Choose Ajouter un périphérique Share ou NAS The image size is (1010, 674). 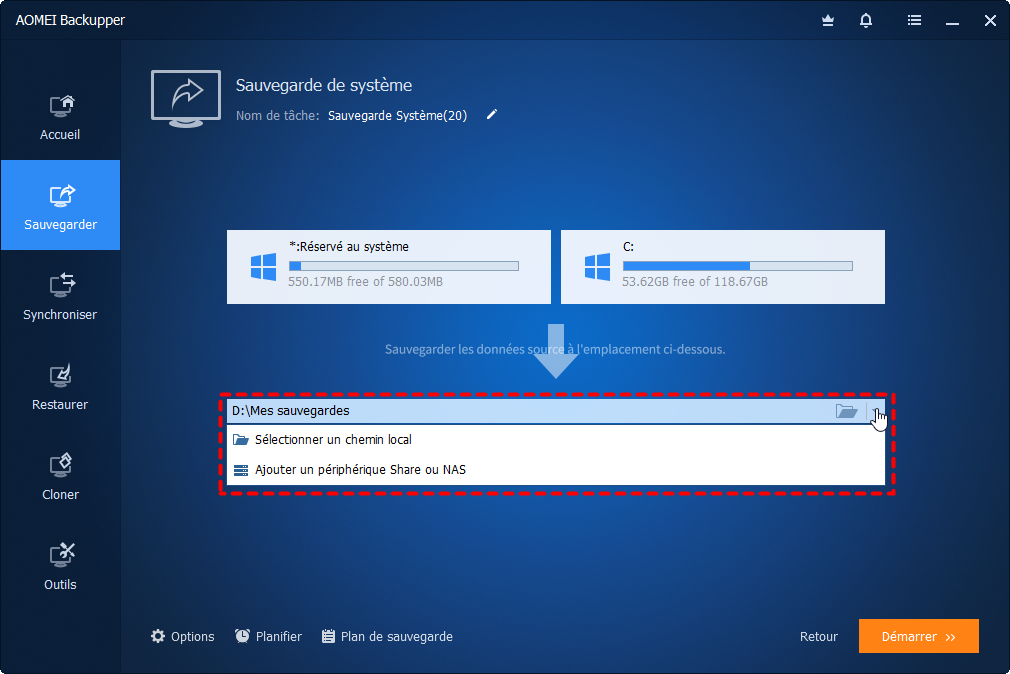coord(556,470)
